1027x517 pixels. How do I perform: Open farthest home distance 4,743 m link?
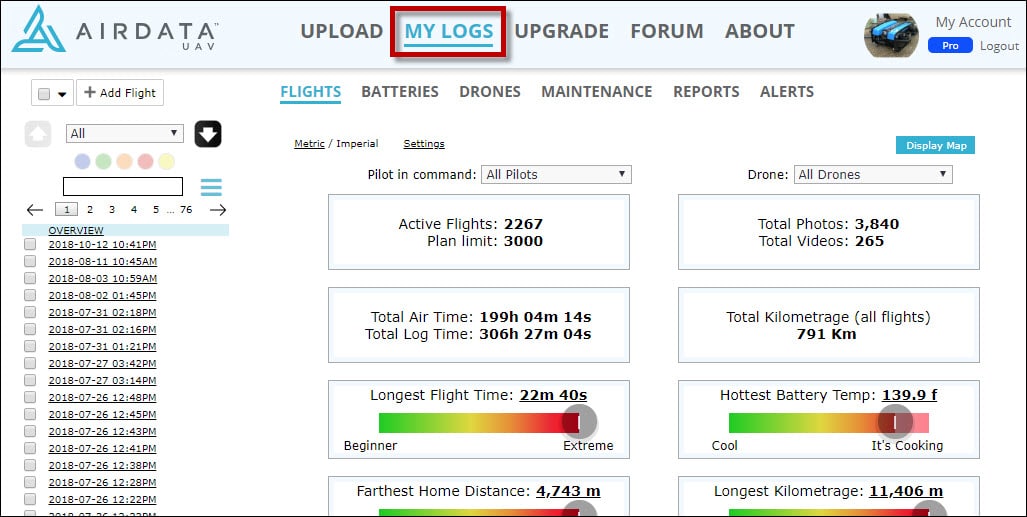[x=569, y=491]
